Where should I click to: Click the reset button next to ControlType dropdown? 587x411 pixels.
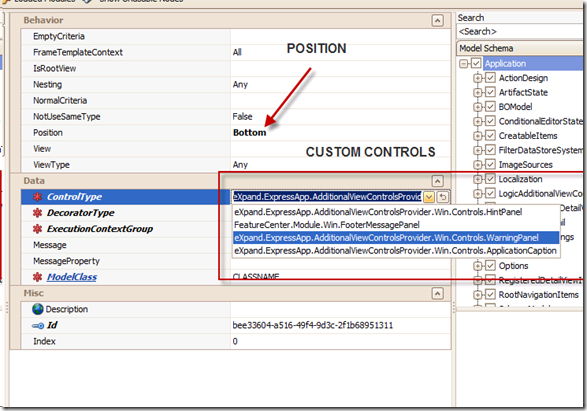click(442, 197)
